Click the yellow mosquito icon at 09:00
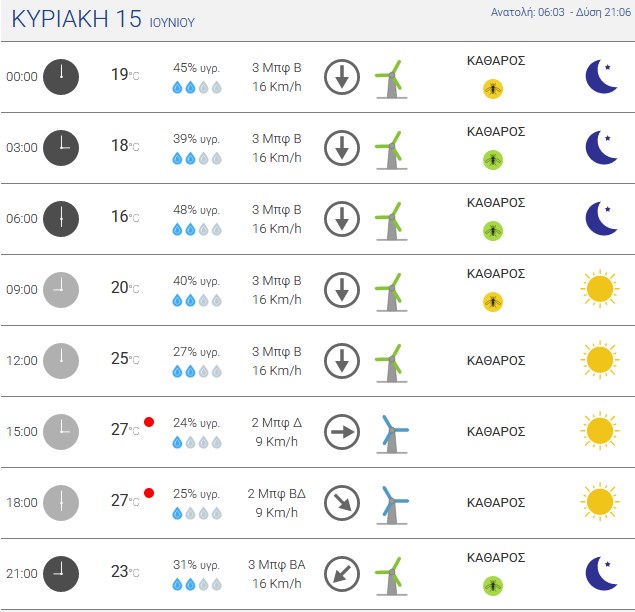This screenshot has height=612, width=635. click(x=493, y=302)
